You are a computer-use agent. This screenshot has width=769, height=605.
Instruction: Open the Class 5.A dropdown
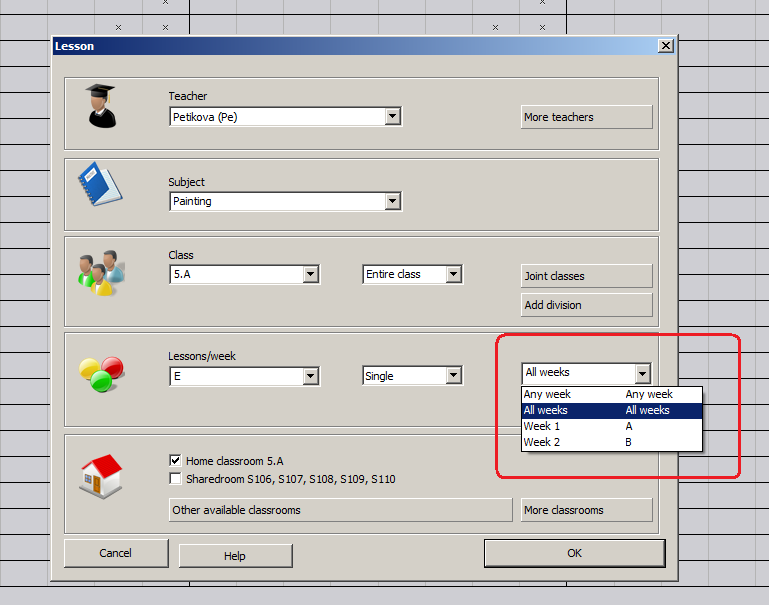(x=310, y=274)
